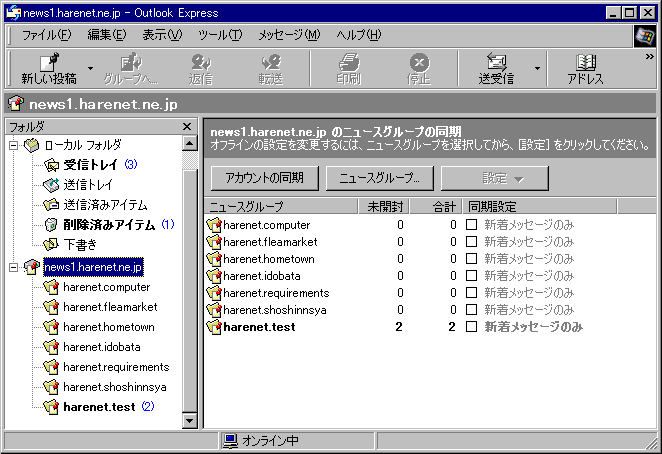The height and width of the screenshot is (454, 662).
Task: Click the 送信済みアイテム sent items icon
Action: click(51, 205)
